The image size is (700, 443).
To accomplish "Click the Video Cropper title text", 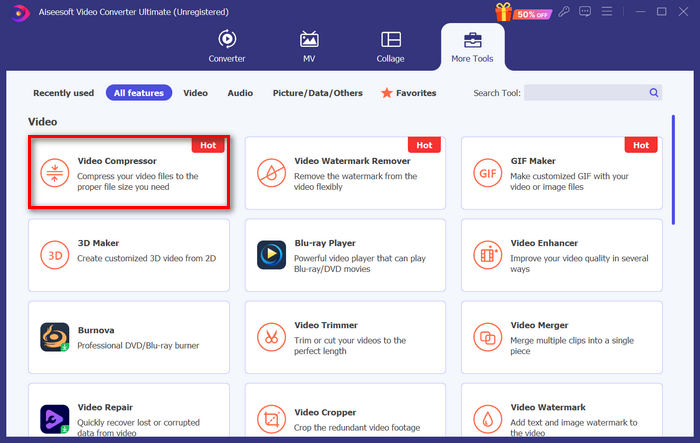I will point(325,412).
